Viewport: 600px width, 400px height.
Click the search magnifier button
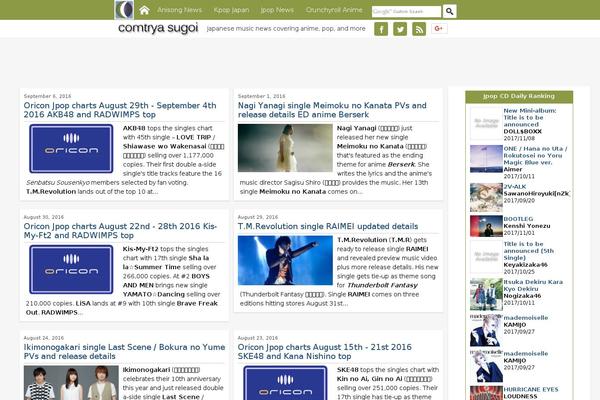coord(450,11)
